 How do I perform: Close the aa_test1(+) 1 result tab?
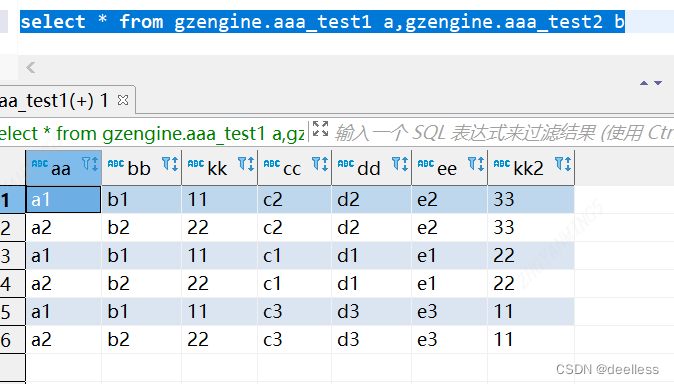[123, 100]
